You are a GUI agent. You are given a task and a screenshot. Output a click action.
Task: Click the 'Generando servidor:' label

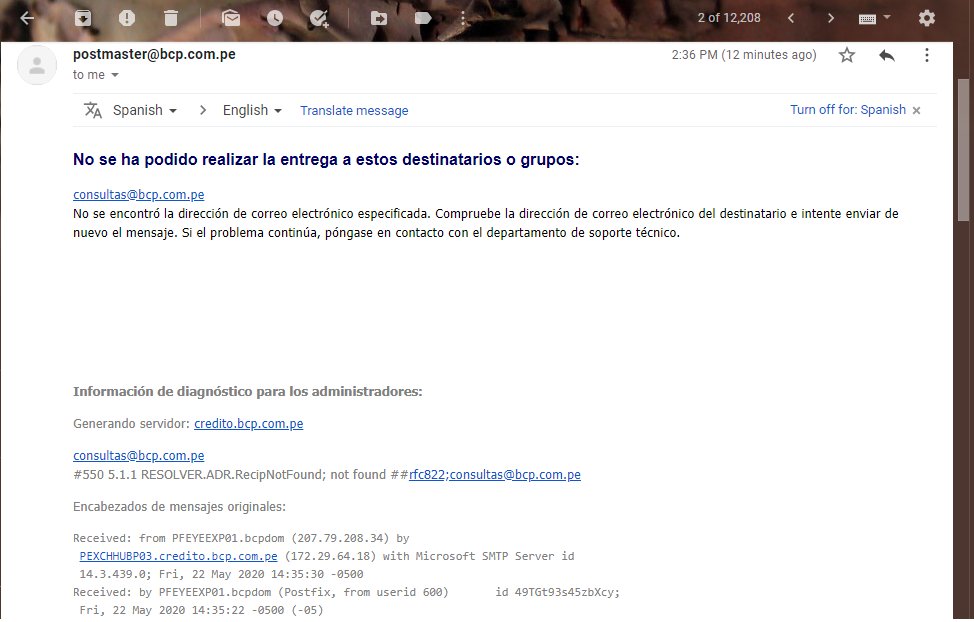(132, 424)
